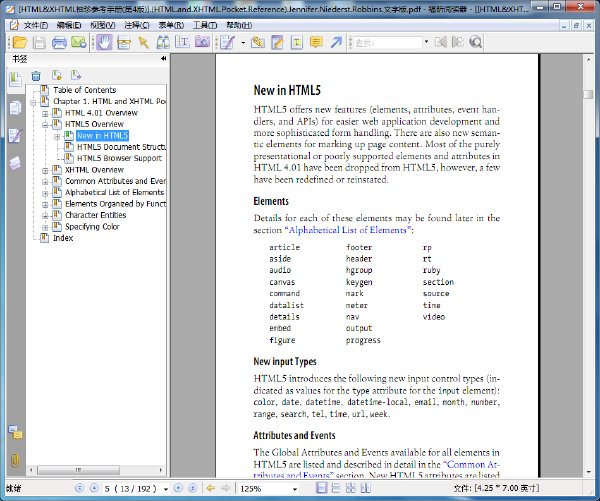Select the highlight text tool
600x501 pixels.
coord(277,42)
